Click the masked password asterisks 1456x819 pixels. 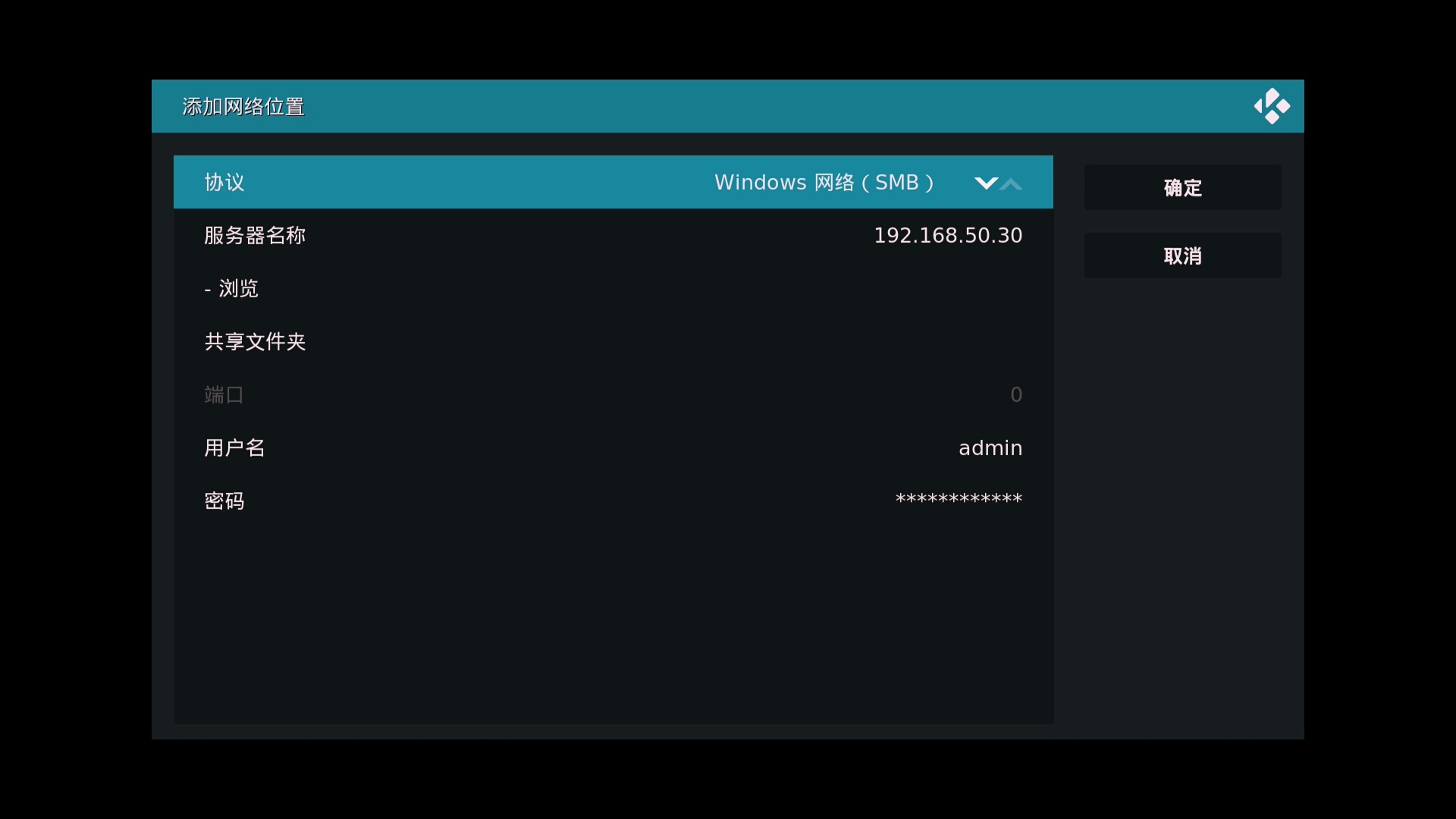(x=958, y=499)
